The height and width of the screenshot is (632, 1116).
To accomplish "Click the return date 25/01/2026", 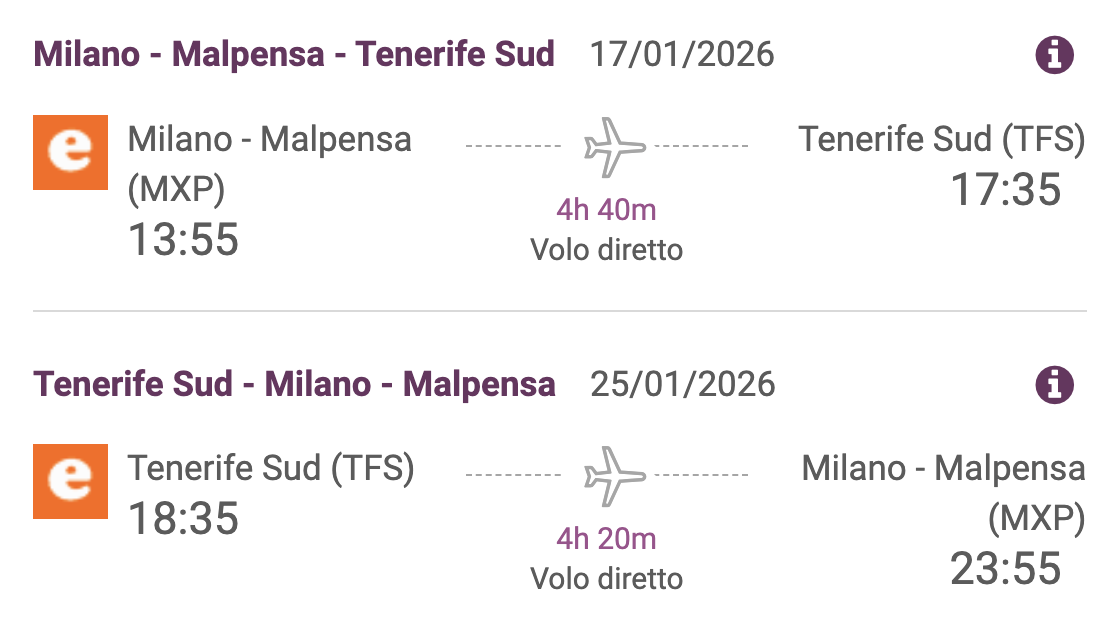I will tap(682, 384).
